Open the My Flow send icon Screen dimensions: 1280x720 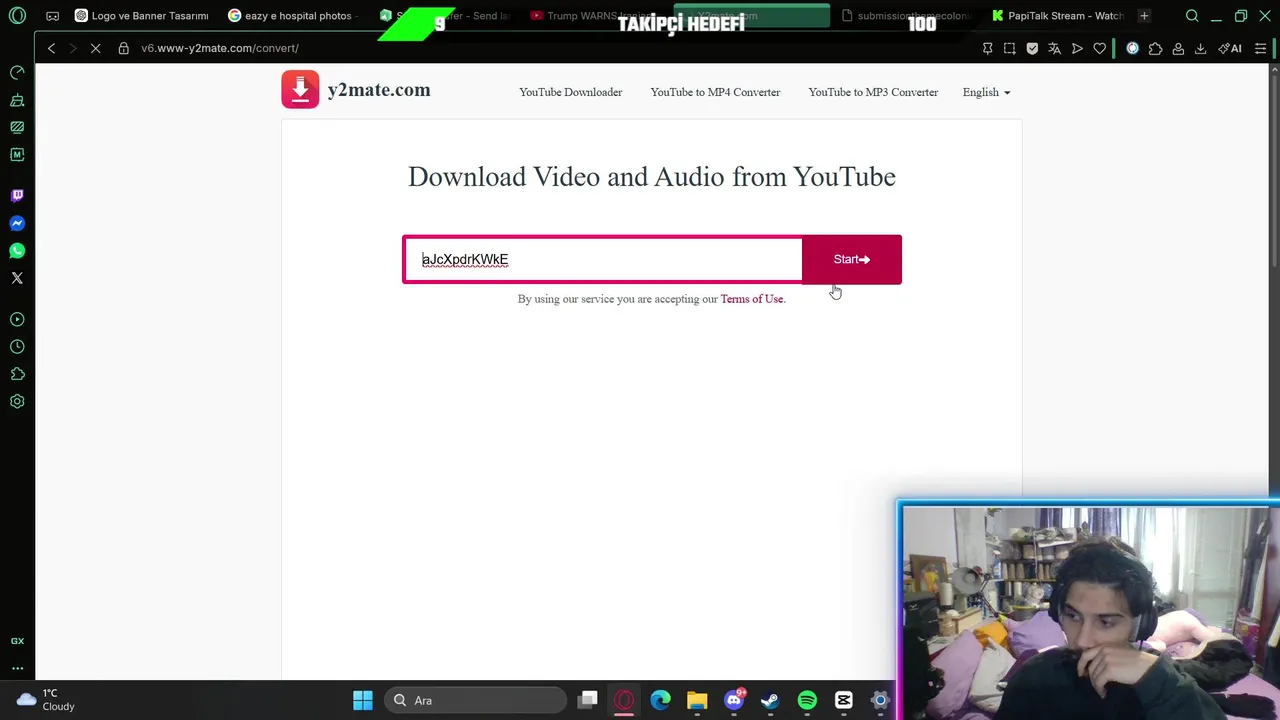coord(1077,48)
